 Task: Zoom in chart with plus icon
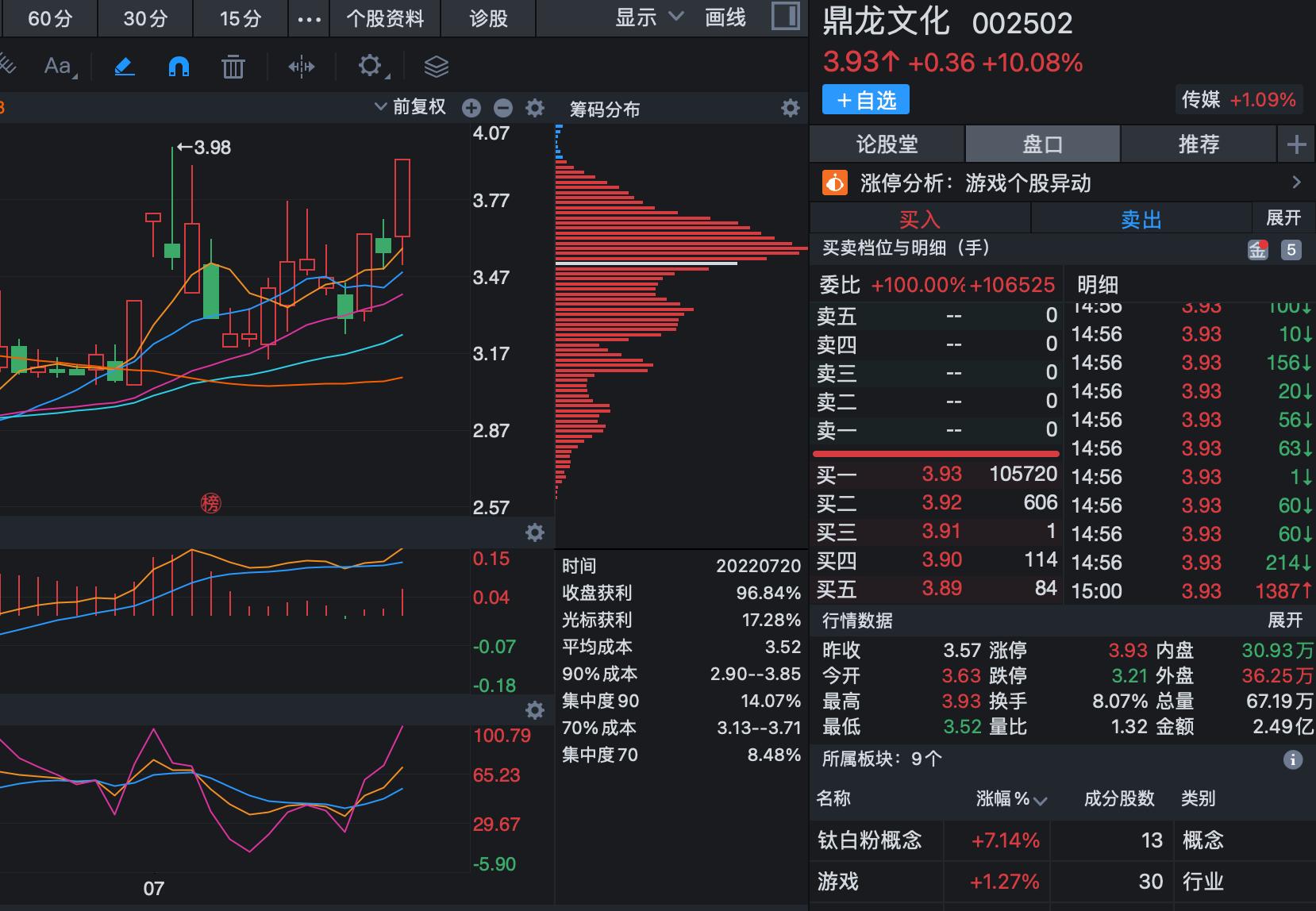(471, 108)
